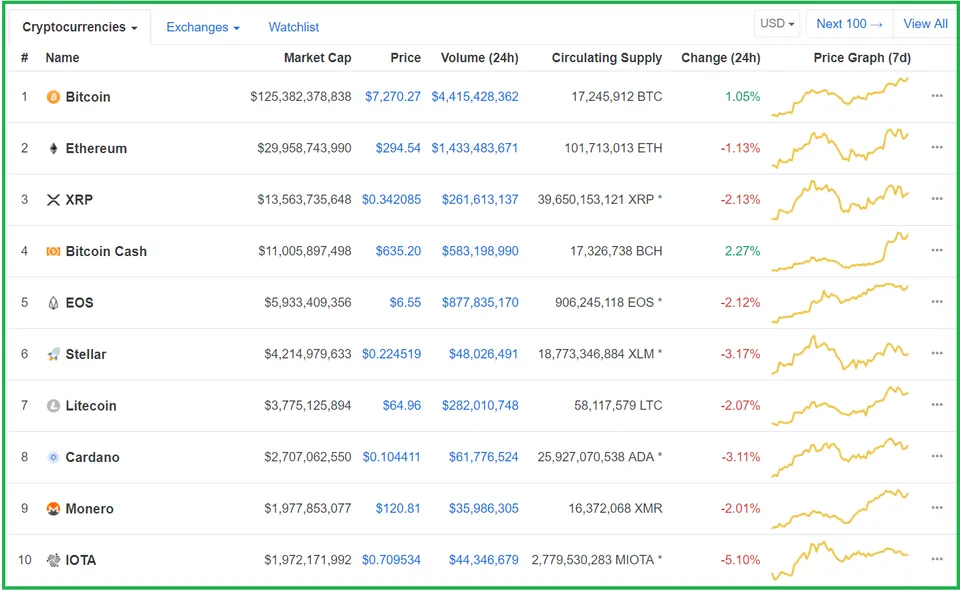Click the Monero logo icon
The width and height of the screenshot is (960, 591).
[x=53, y=508]
